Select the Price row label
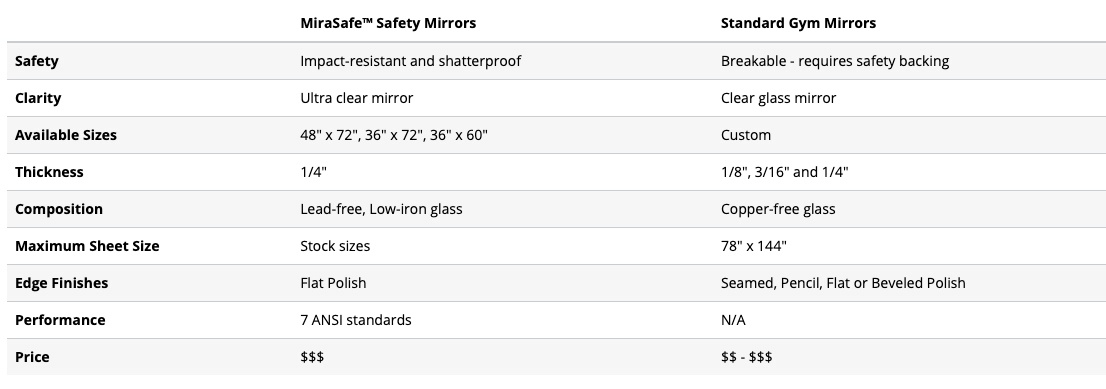This screenshot has height=389, width=1106. [x=32, y=357]
